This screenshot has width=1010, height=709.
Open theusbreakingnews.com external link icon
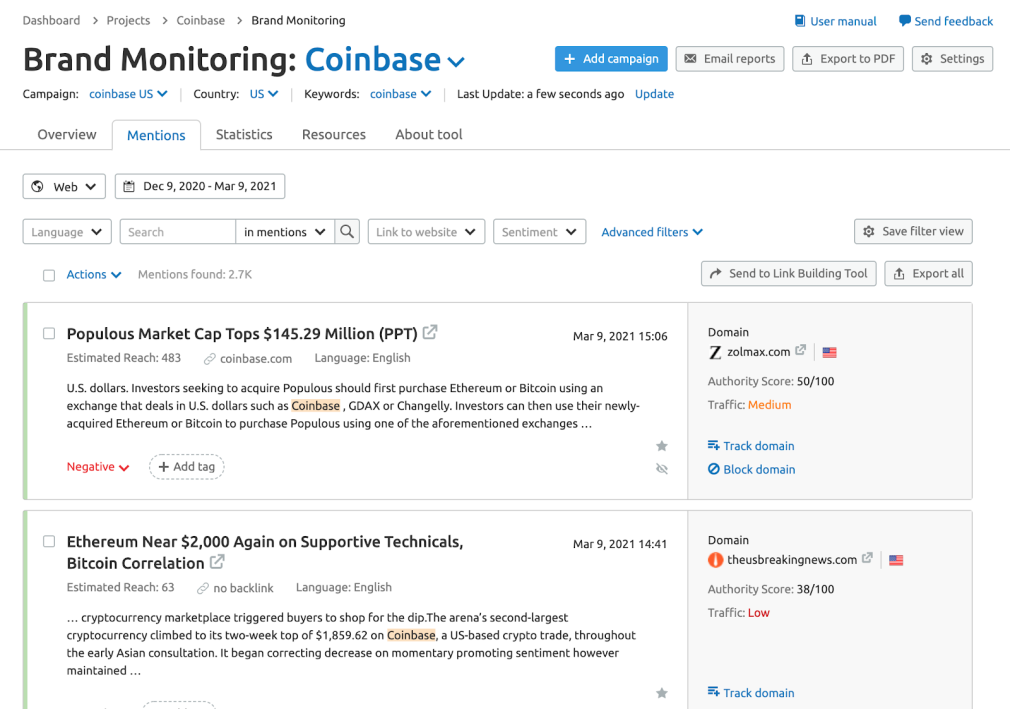point(867,559)
